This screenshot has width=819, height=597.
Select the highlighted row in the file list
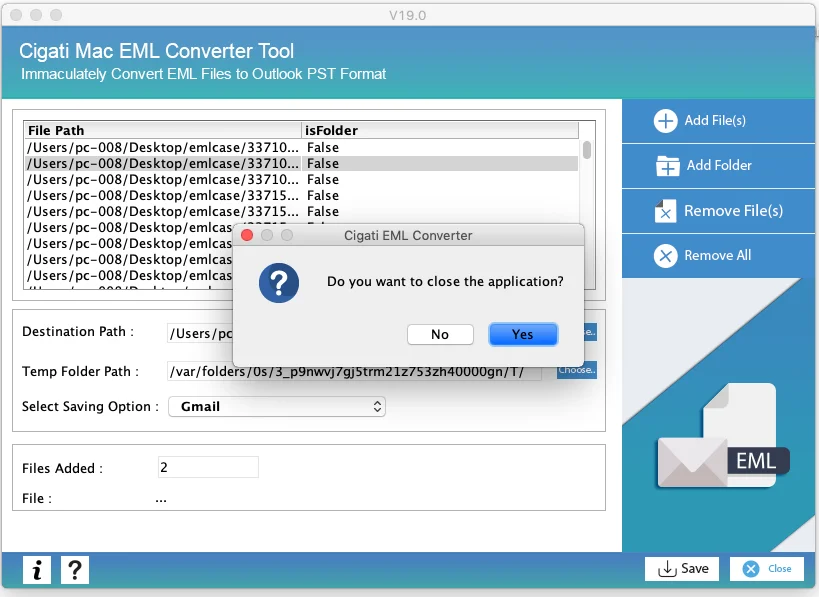[x=302, y=163]
